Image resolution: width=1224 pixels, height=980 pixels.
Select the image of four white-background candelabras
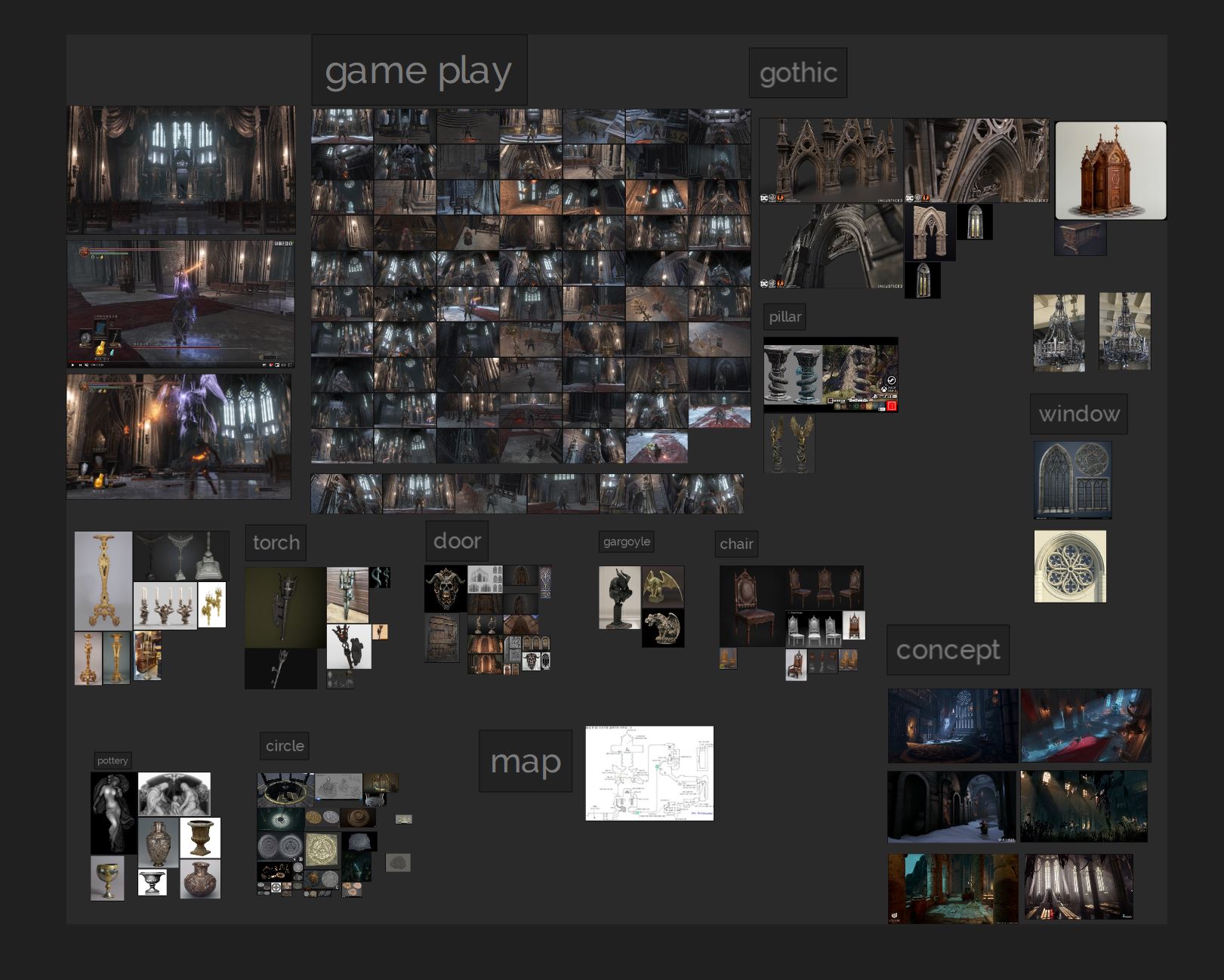(x=165, y=605)
